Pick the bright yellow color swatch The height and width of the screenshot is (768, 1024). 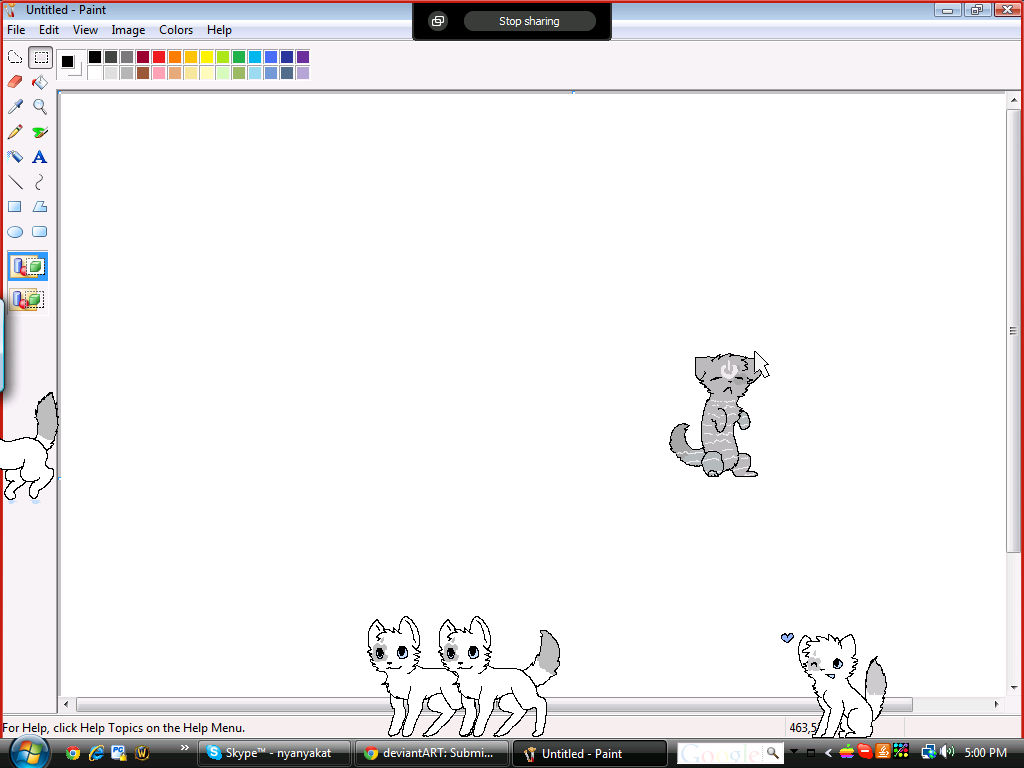206,57
